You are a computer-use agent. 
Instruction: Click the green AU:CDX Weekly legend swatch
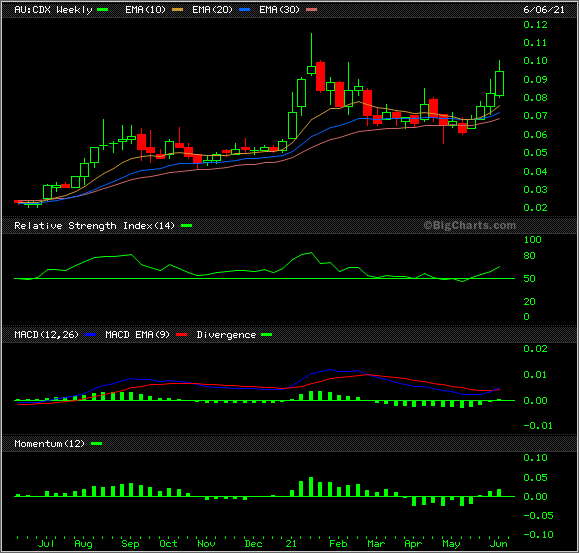click(x=103, y=10)
